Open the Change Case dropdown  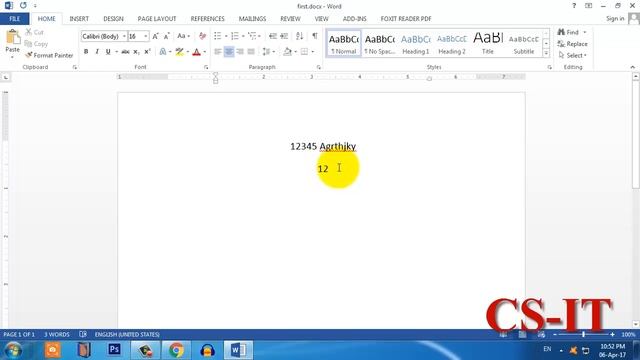click(183, 36)
